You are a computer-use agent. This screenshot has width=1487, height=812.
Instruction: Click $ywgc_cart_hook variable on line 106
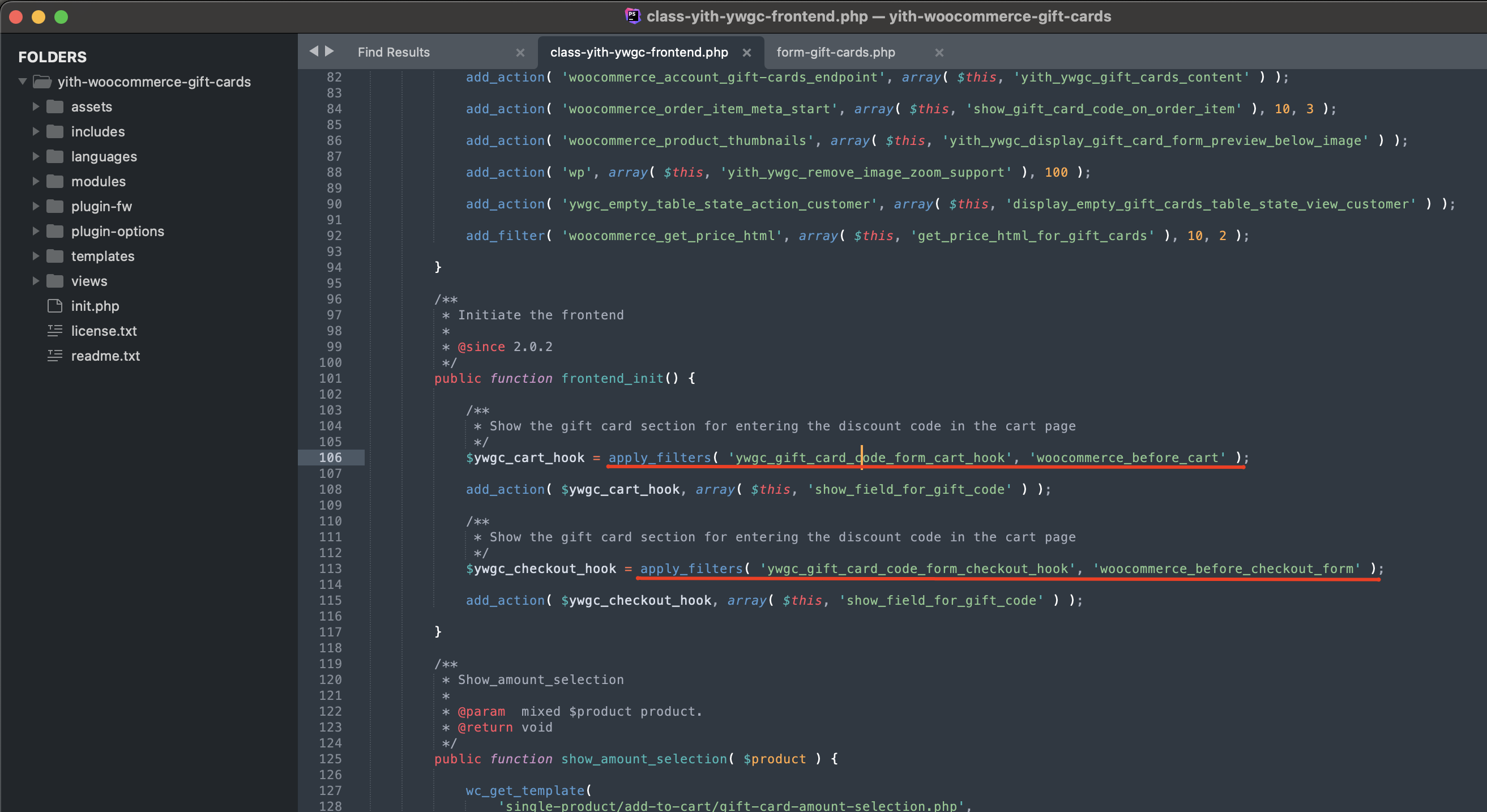[525, 458]
